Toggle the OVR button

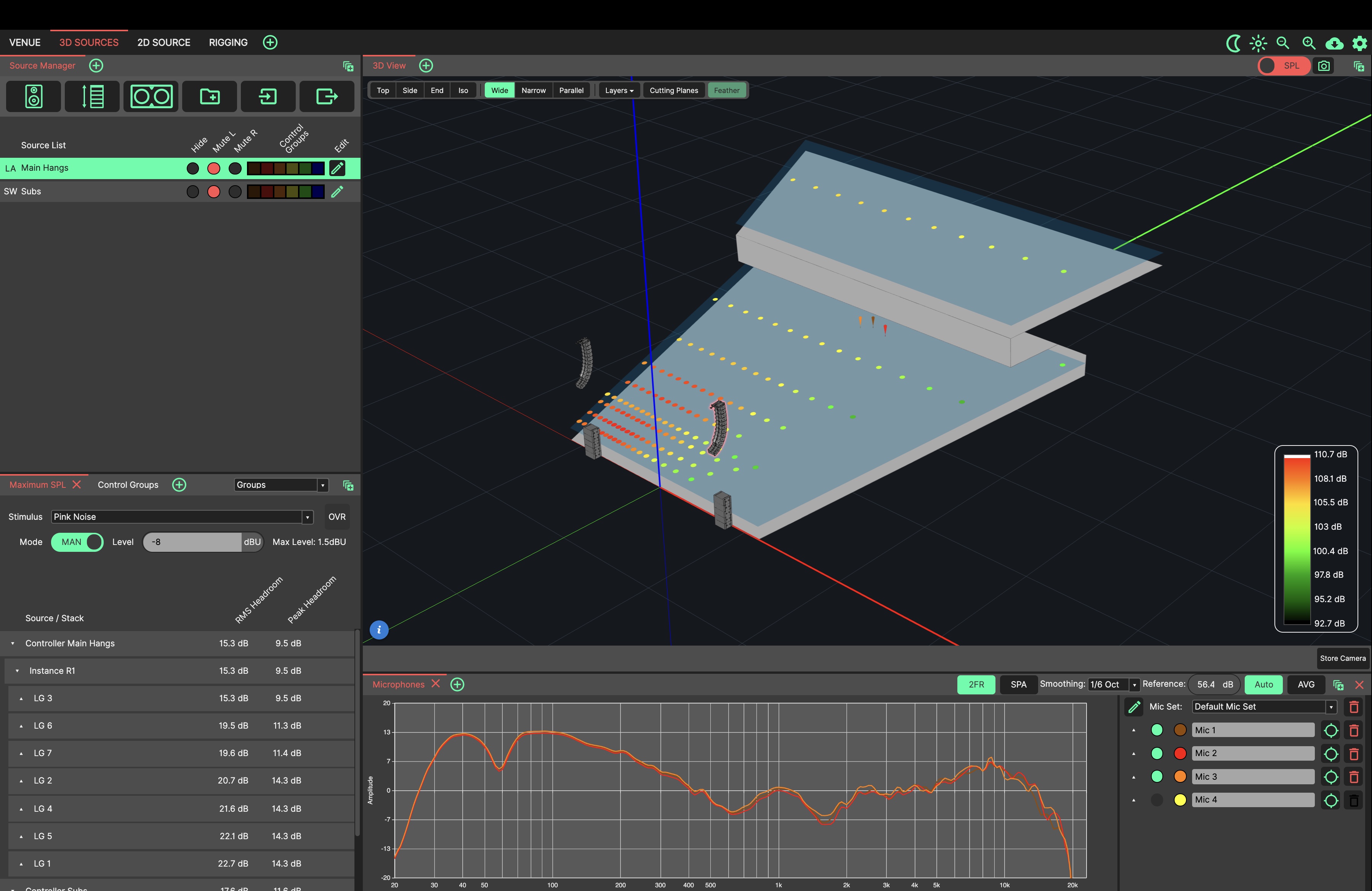[337, 517]
